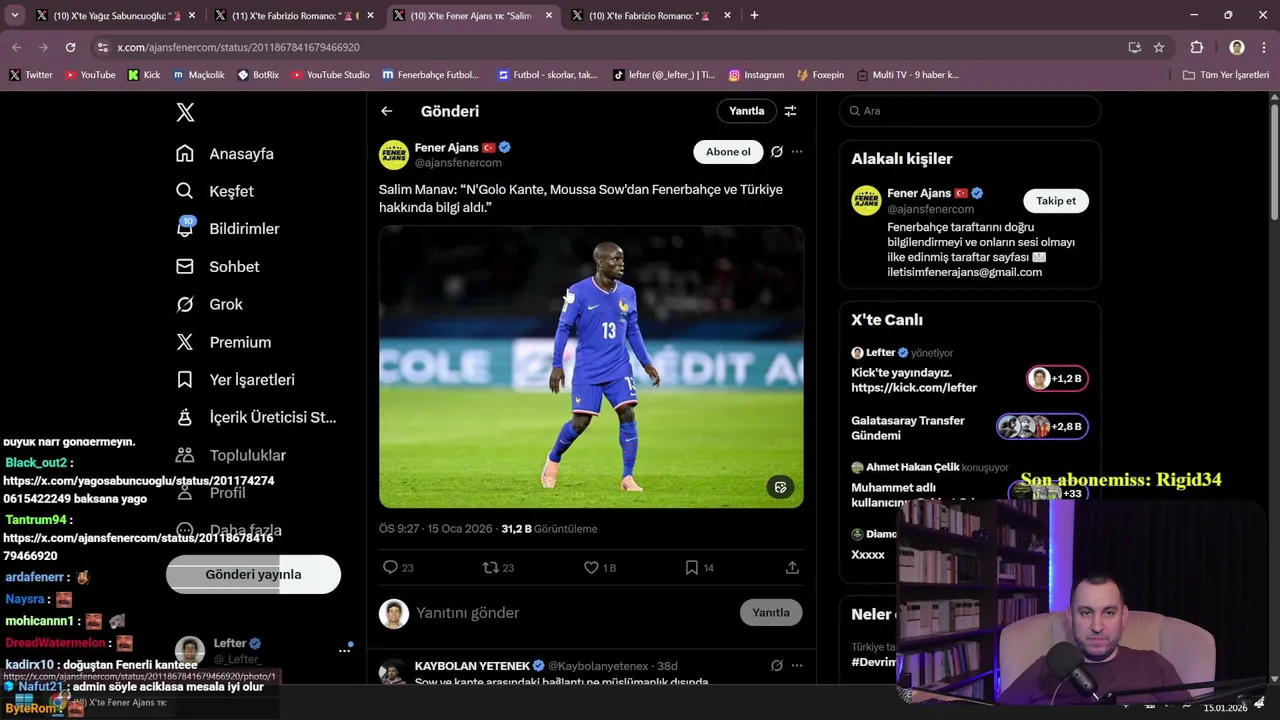1280x720 pixels.
Task: Click the Yanıtla button in post header
Action: 746,111
